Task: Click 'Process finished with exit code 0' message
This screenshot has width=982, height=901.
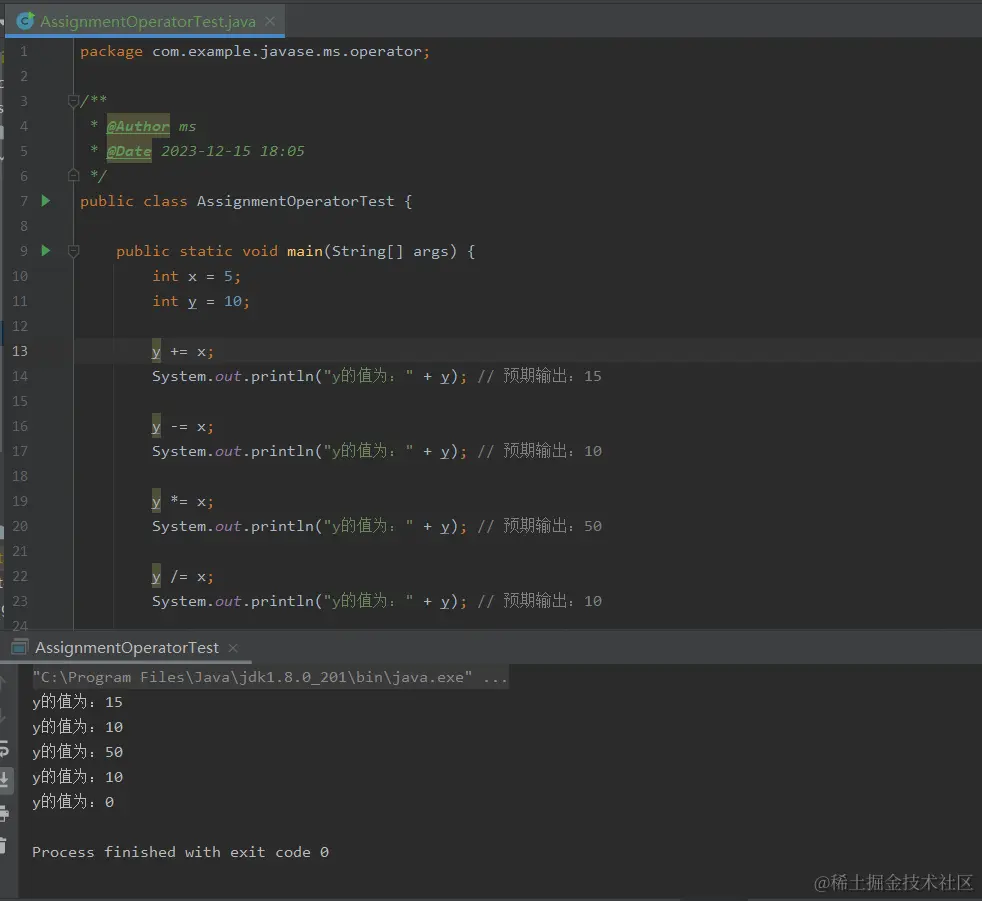Action: (180, 852)
